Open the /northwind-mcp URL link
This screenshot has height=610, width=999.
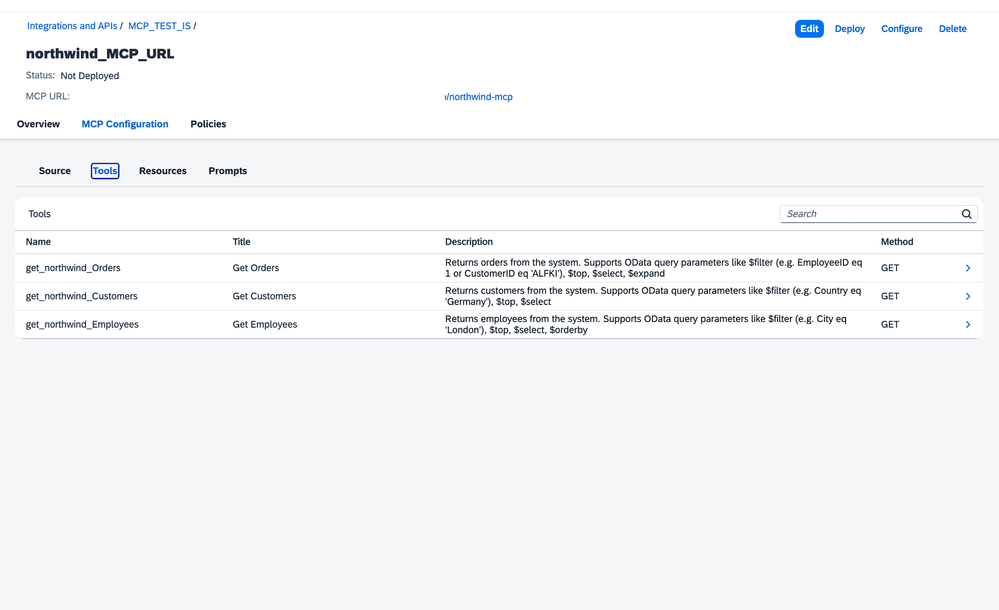tap(478, 97)
